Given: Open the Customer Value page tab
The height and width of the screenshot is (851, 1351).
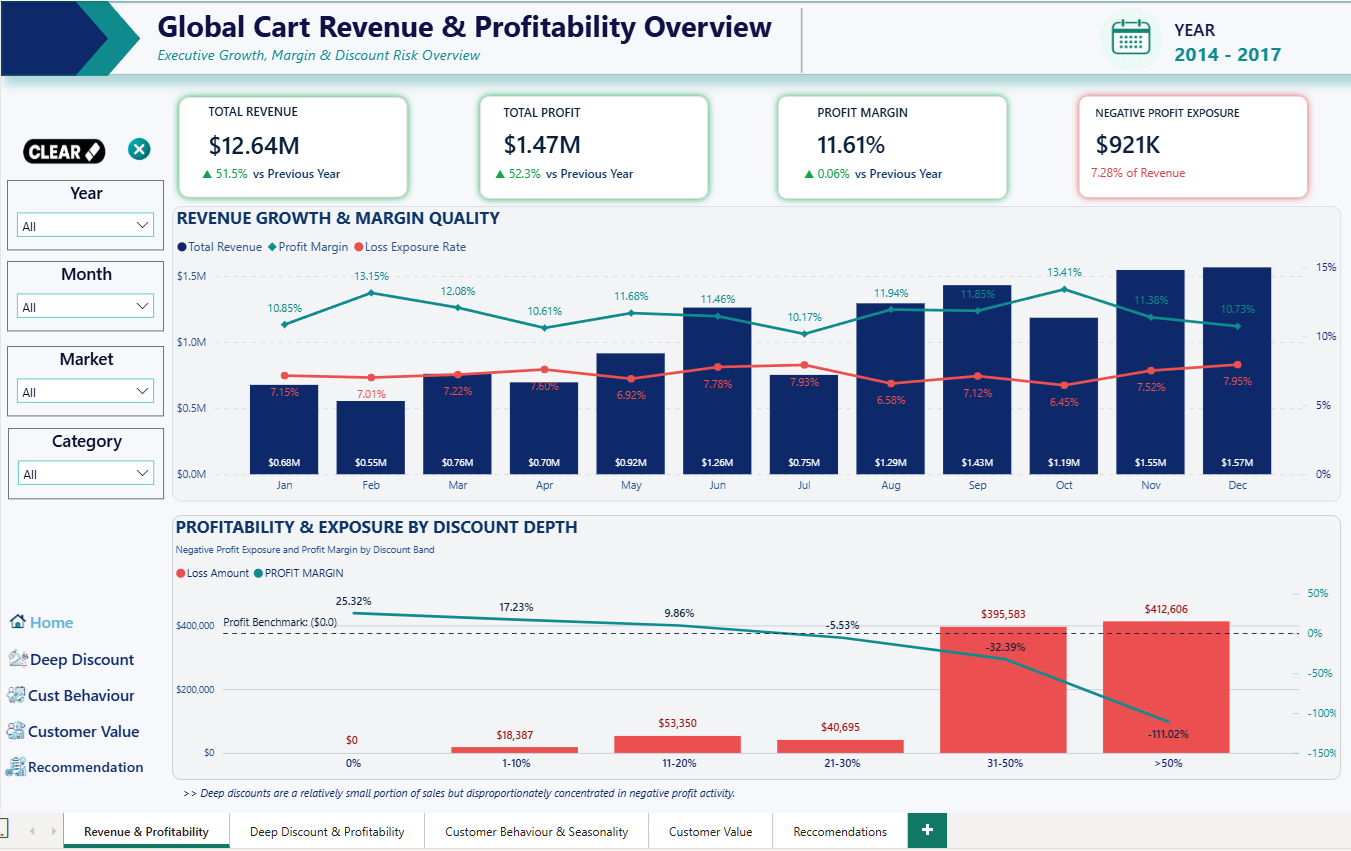Looking at the screenshot, I should click(710, 831).
